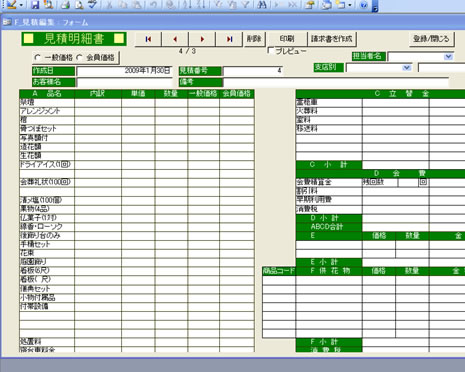
Task: Click the Save floppy disk toolbar icon
Action: pos(35,4)
